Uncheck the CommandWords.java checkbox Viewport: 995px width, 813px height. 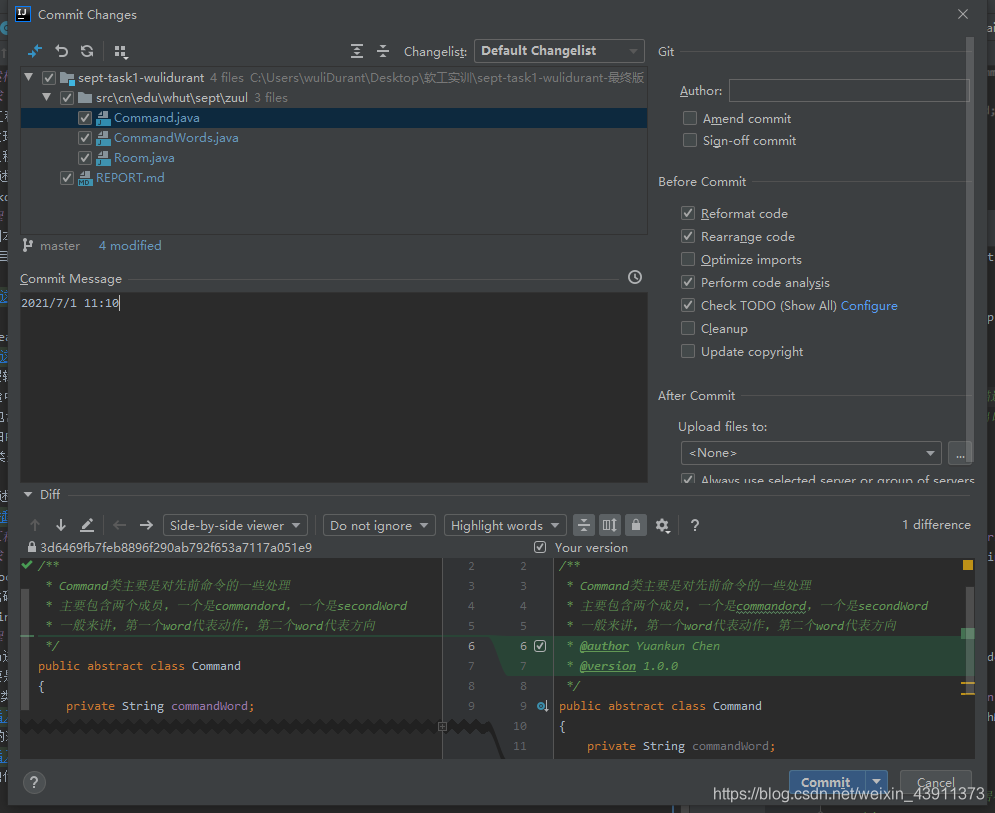[x=84, y=138]
